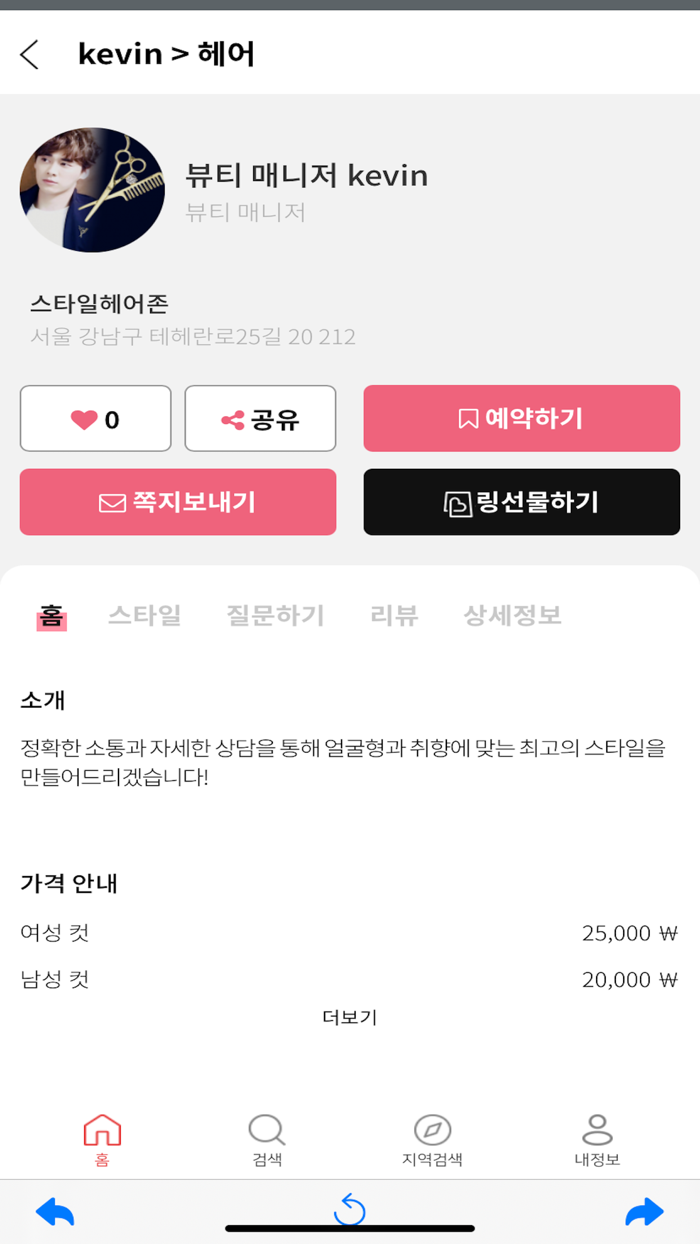Go back using the top-left chevron

[30, 55]
